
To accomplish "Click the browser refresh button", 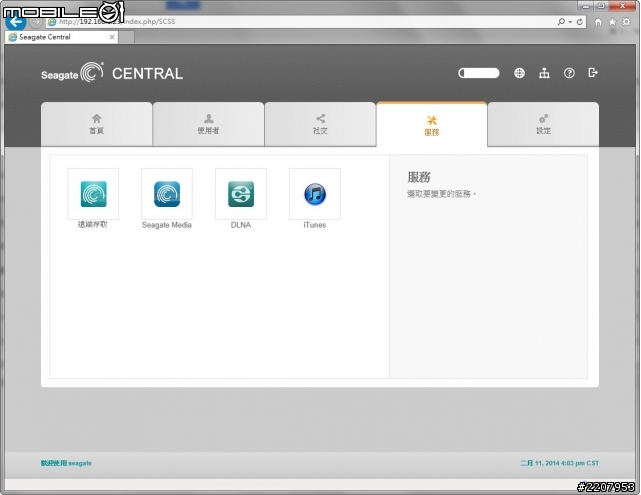I will coord(580,22).
